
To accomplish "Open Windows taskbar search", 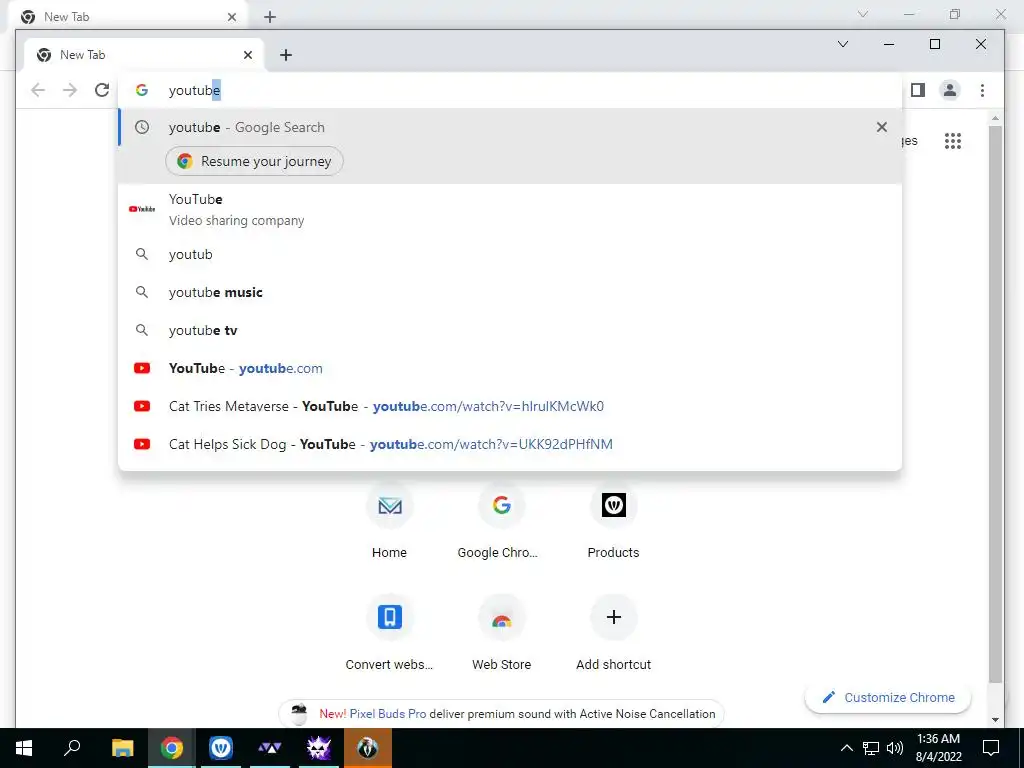I will tap(72, 748).
